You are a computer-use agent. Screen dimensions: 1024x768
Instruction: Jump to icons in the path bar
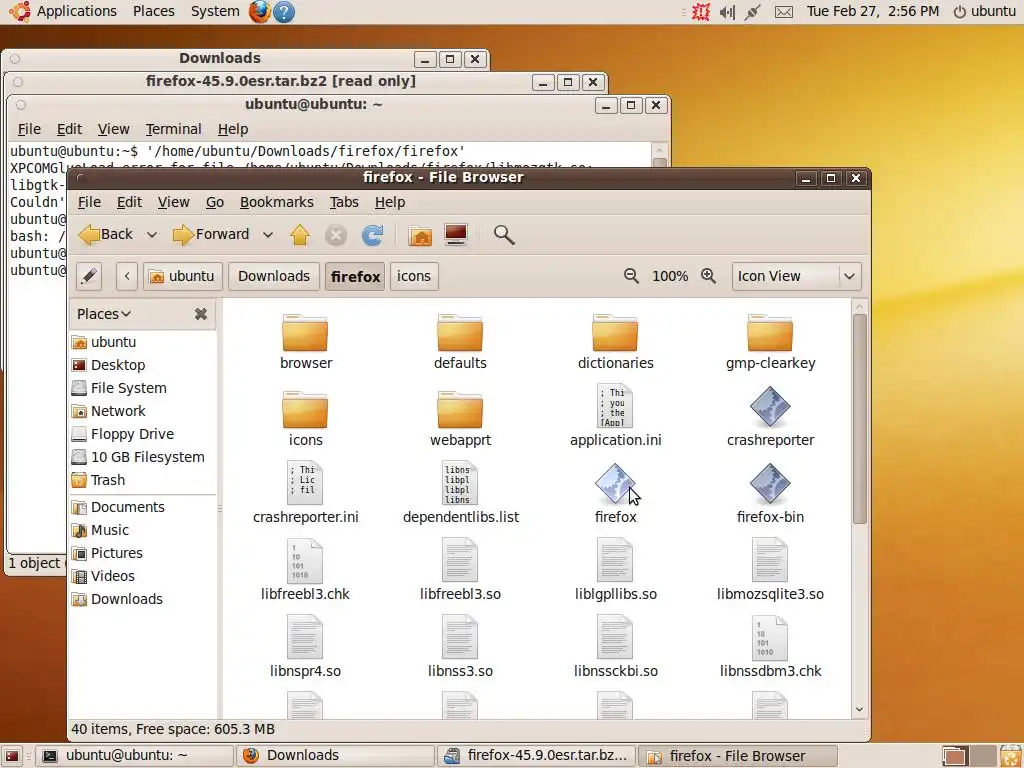(x=413, y=276)
